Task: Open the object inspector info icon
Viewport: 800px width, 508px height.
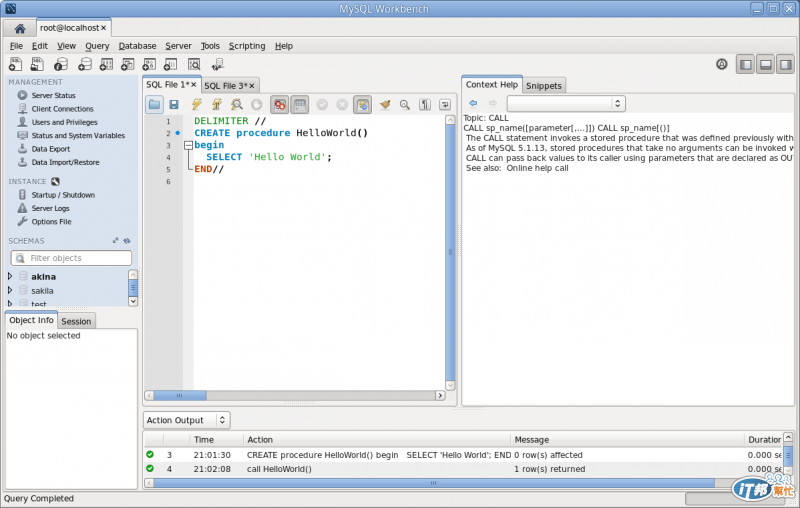Action: 61,64
